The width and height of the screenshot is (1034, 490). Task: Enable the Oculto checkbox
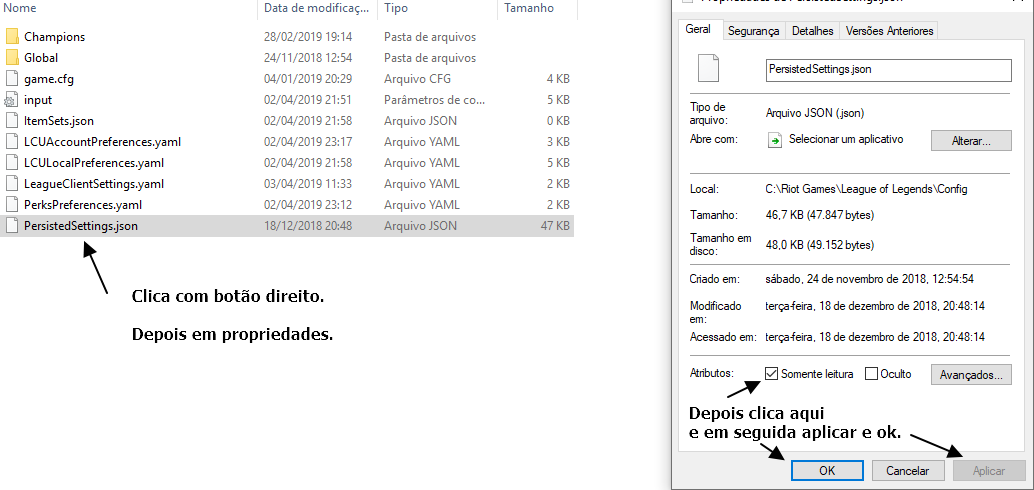coord(871,374)
